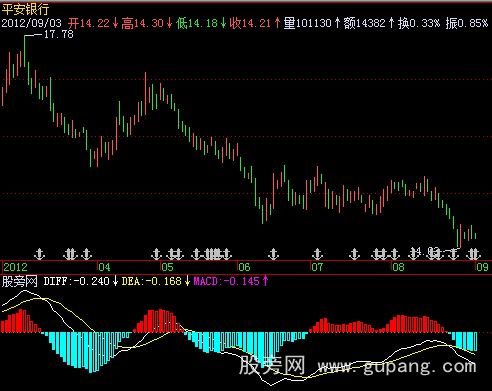Click the turnover amount 额14382 readout
This screenshot has width=492, height=391.
(x=364, y=23)
